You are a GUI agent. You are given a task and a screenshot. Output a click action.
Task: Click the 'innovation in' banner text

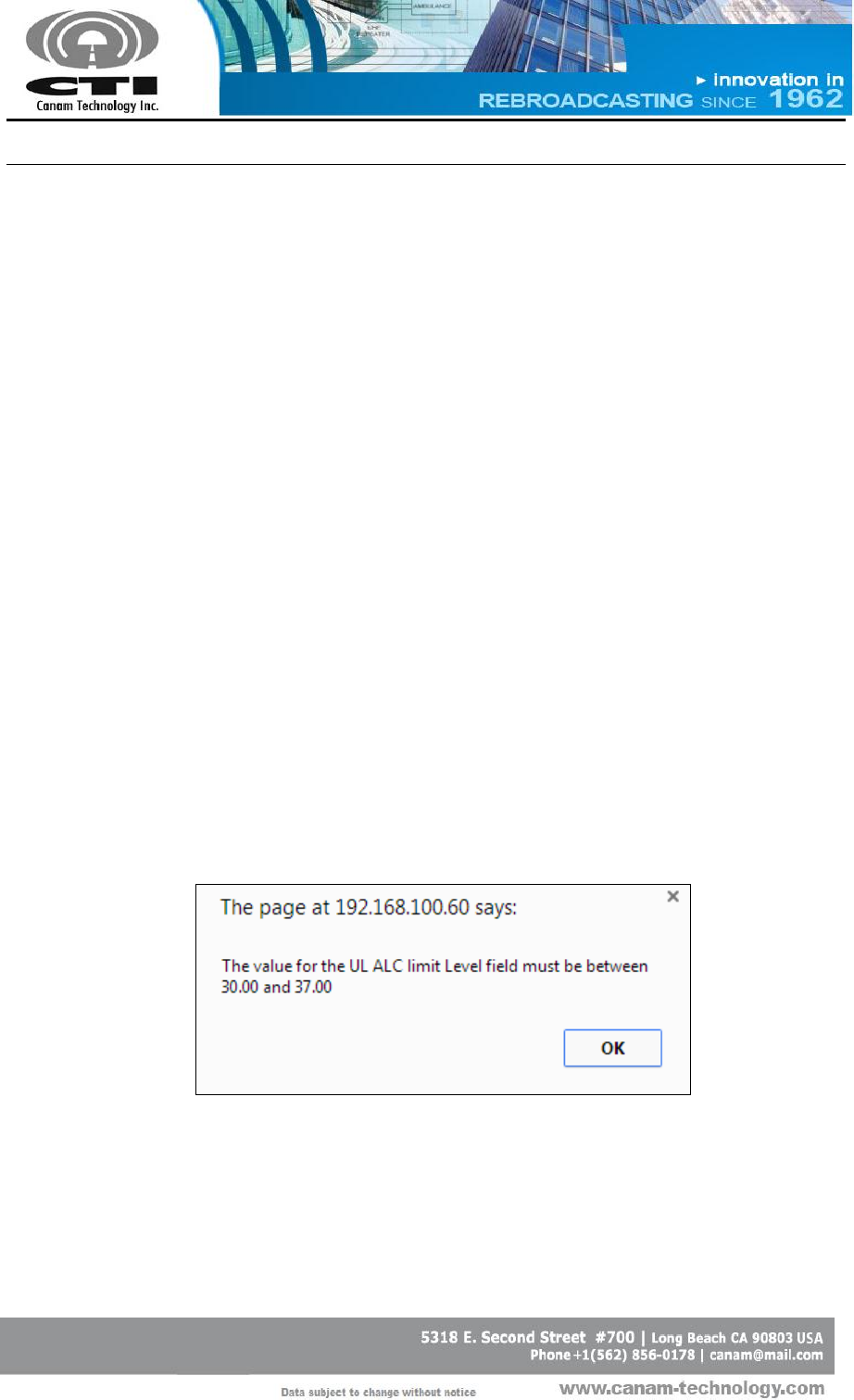click(778, 80)
